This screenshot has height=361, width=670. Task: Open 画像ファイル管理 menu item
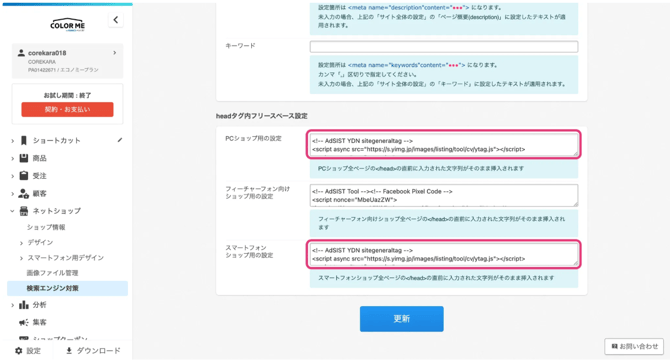coord(52,273)
